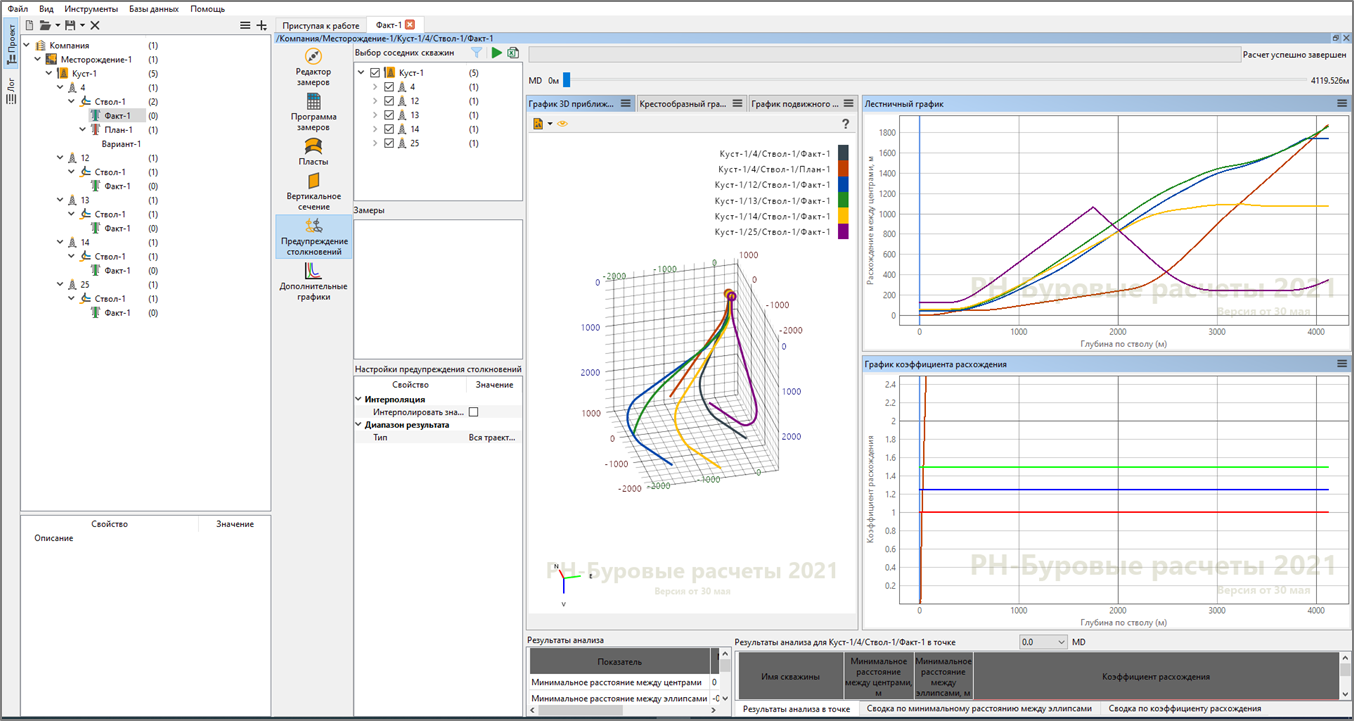
Task: Open Программа замеров panel
Action: [313, 113]
